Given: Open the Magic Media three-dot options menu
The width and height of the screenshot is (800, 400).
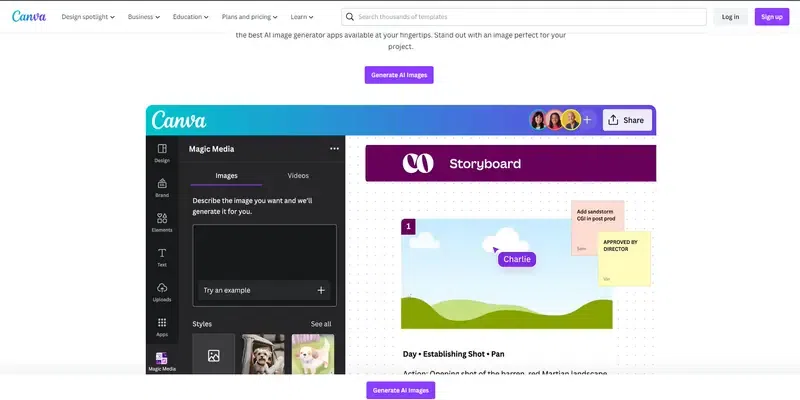Looking at the screenshot, I should [x=334, y=148].
